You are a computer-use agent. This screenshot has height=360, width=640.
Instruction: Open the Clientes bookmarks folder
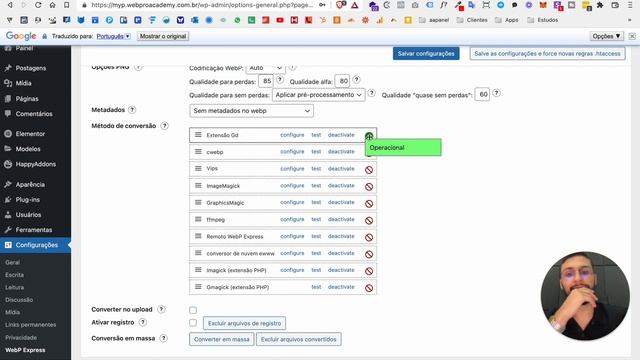click(472, 20)
